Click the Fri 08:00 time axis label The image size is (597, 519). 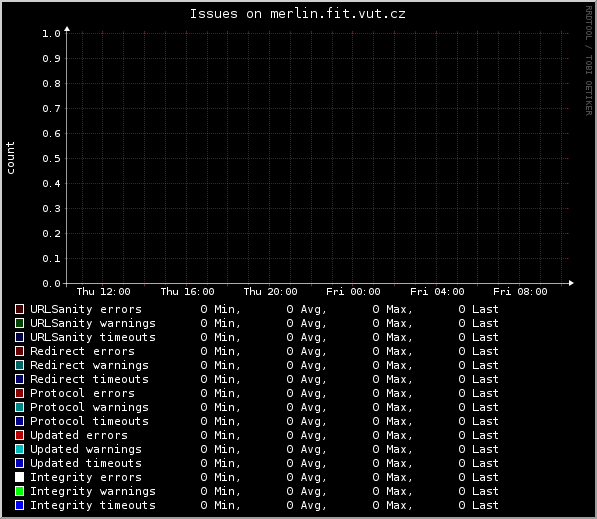point(520,292)
